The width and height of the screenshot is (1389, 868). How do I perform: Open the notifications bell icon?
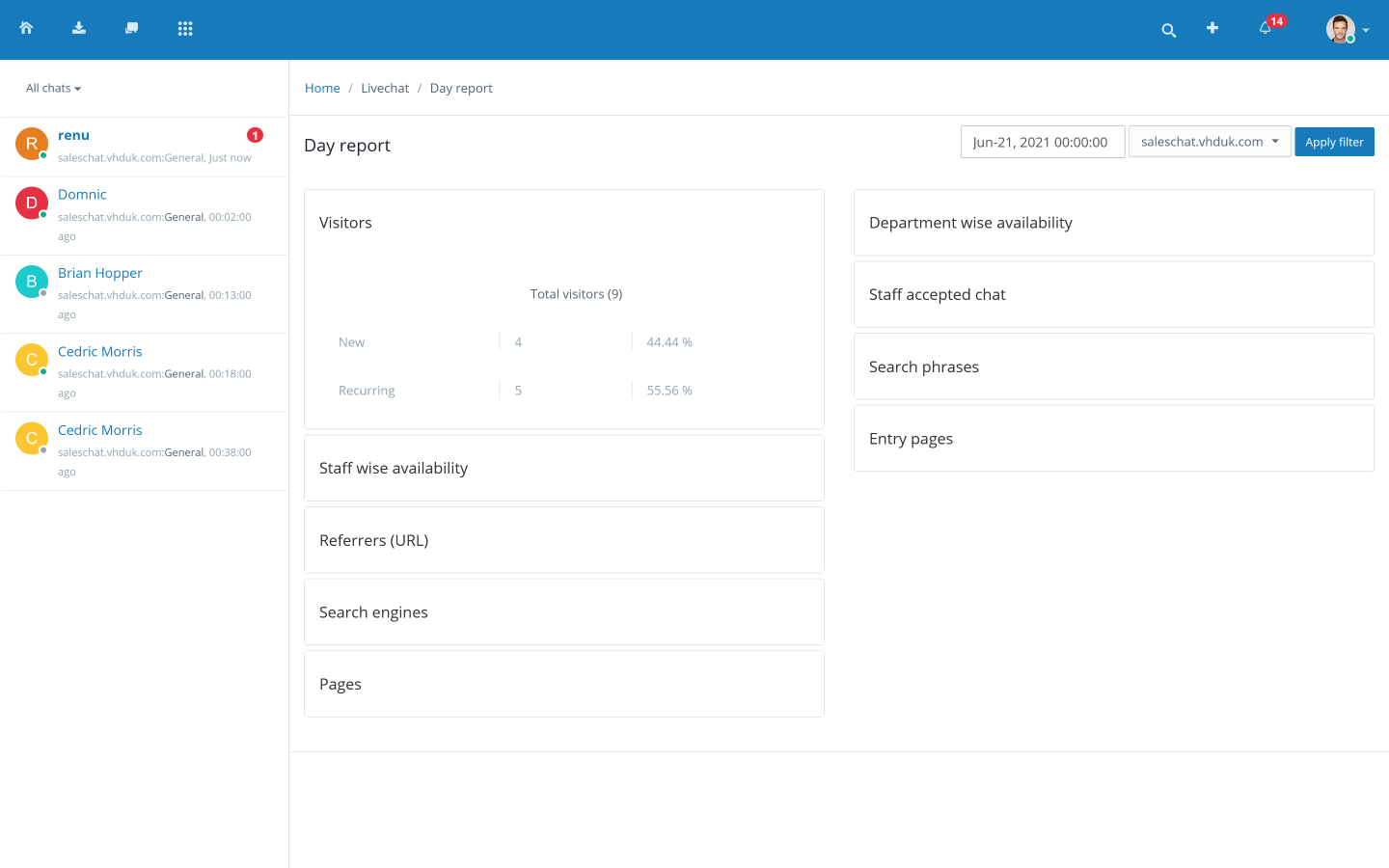[x=1265, y=29]
